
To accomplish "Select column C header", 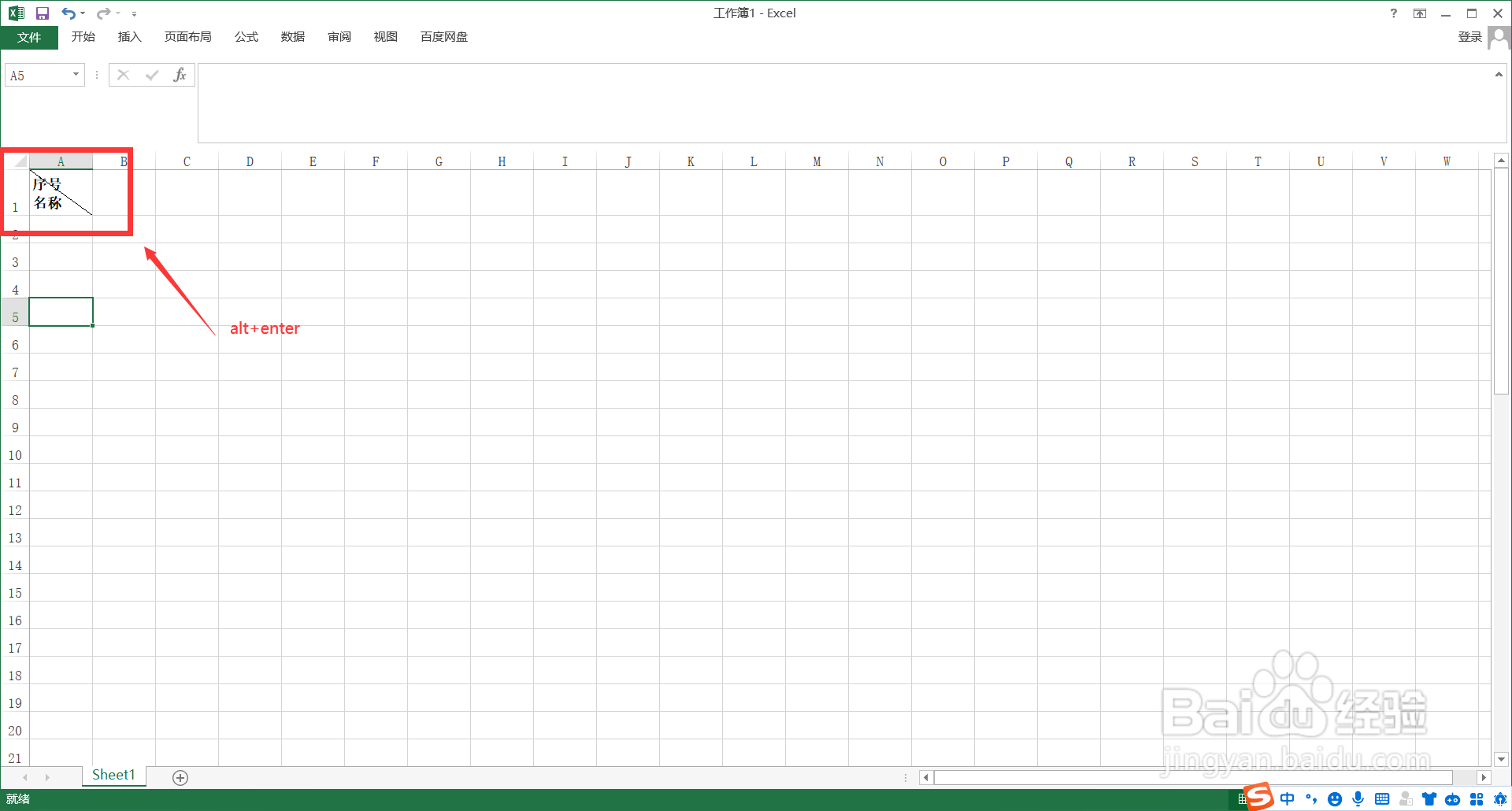I will [x=187, y=161].
